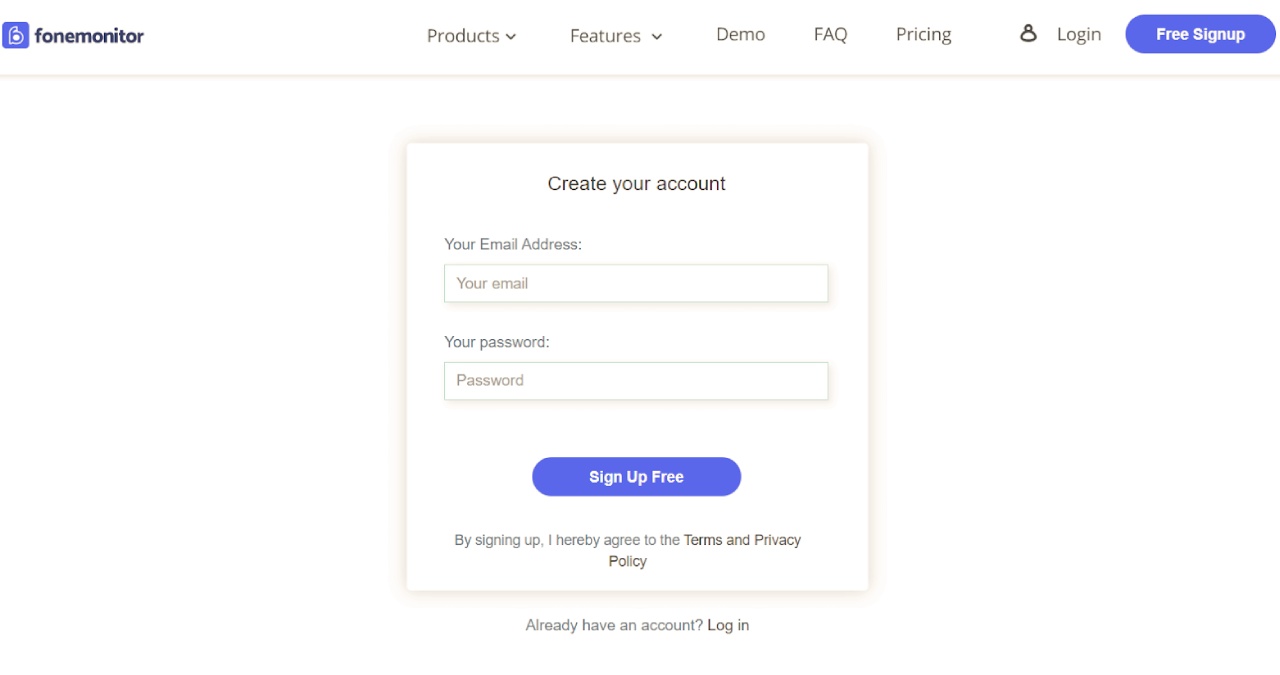Open the FAQ section
Viewport: 1280px width, 675px height.
tap(830, 34)
